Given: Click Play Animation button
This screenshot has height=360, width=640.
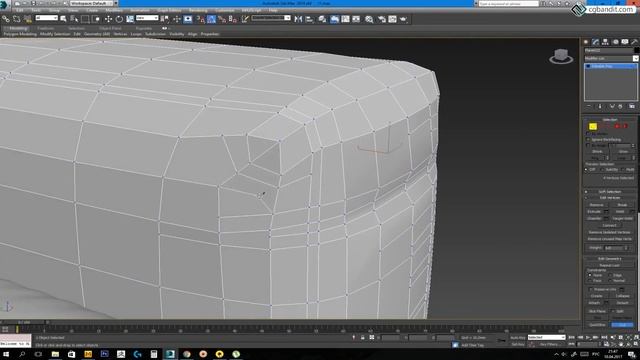Looking at the screenshot, I should (588, 338).
